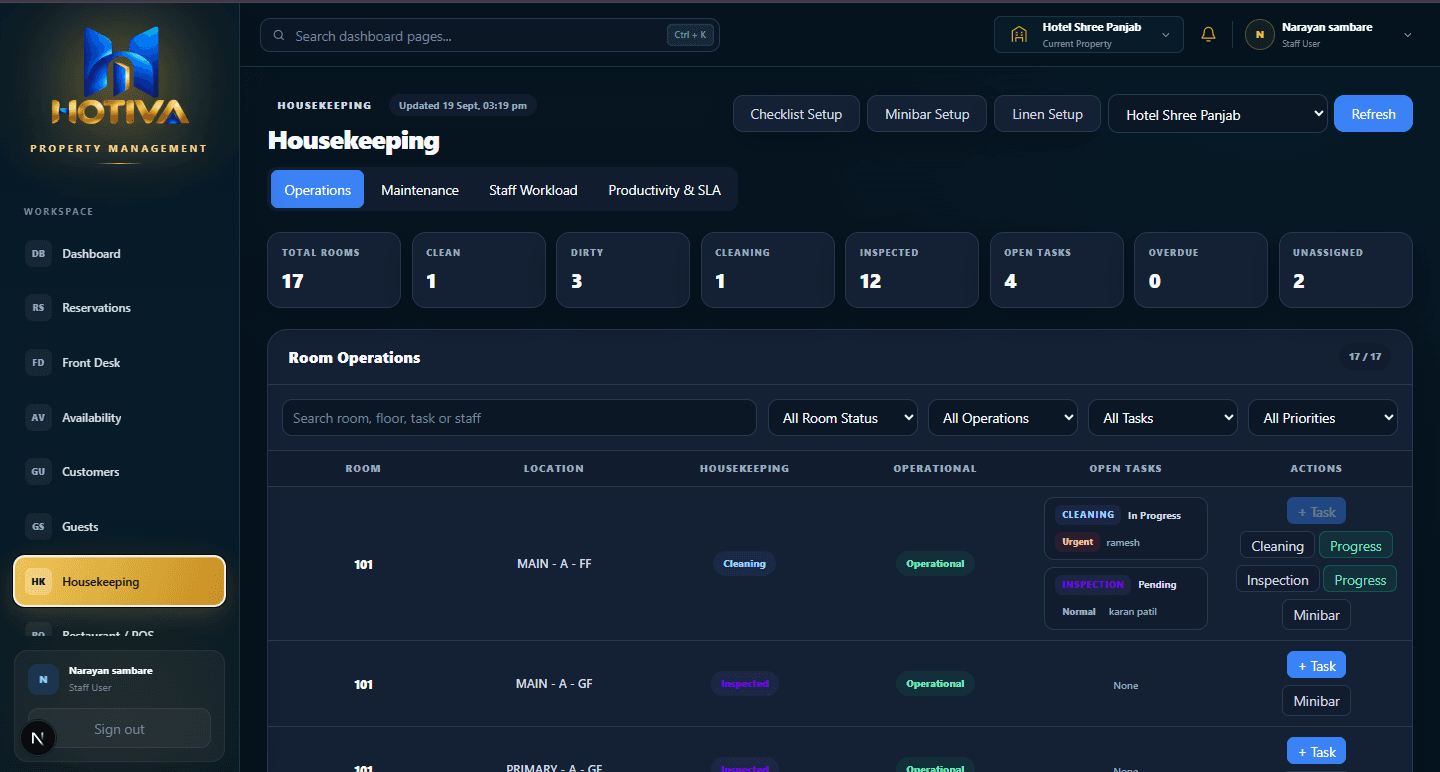Click Progress next to the Inspection action
The image size is (1440, 772).
pyautogui.click(x=1360, y=580)
